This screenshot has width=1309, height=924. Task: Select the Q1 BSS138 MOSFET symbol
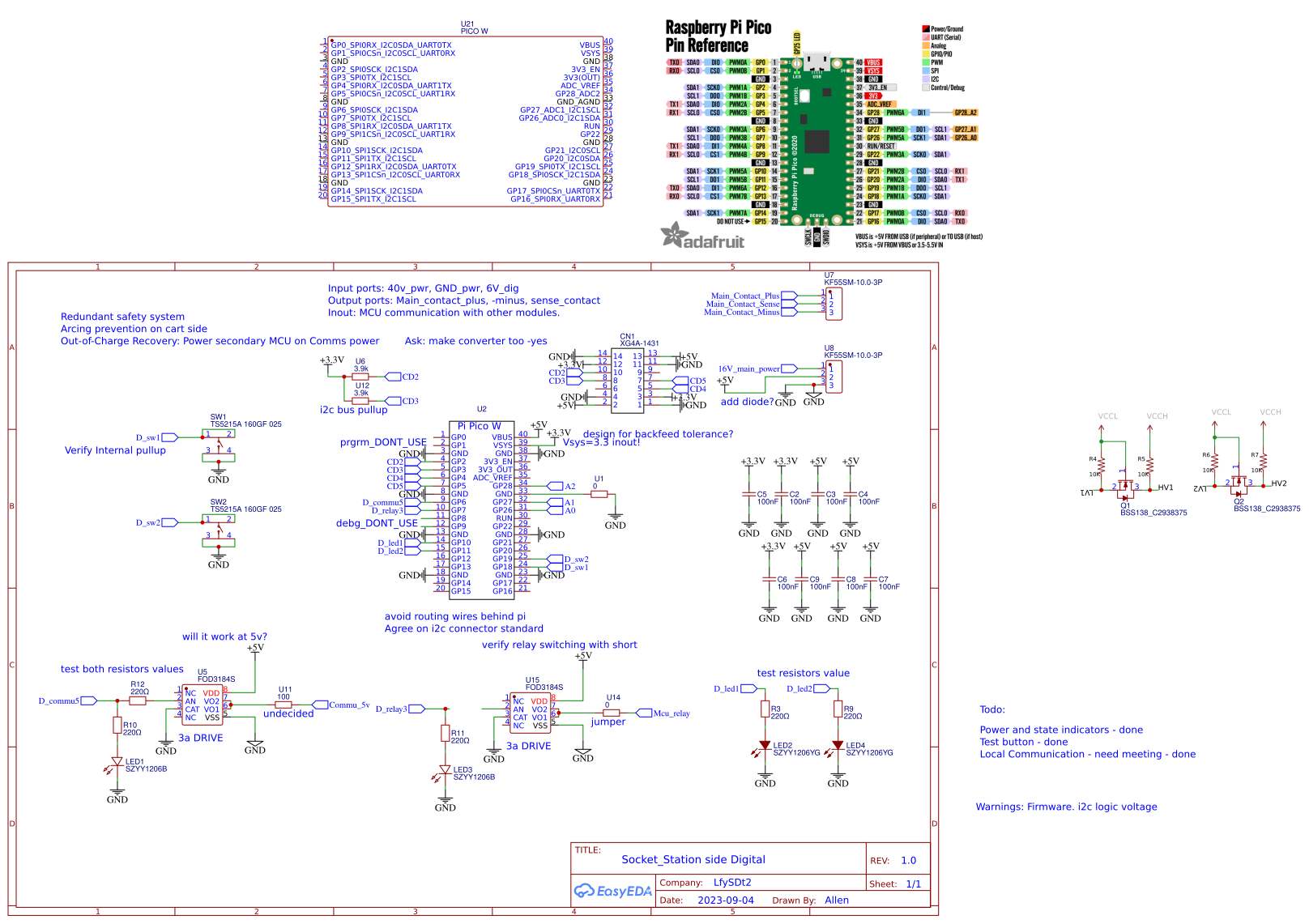1125,488
